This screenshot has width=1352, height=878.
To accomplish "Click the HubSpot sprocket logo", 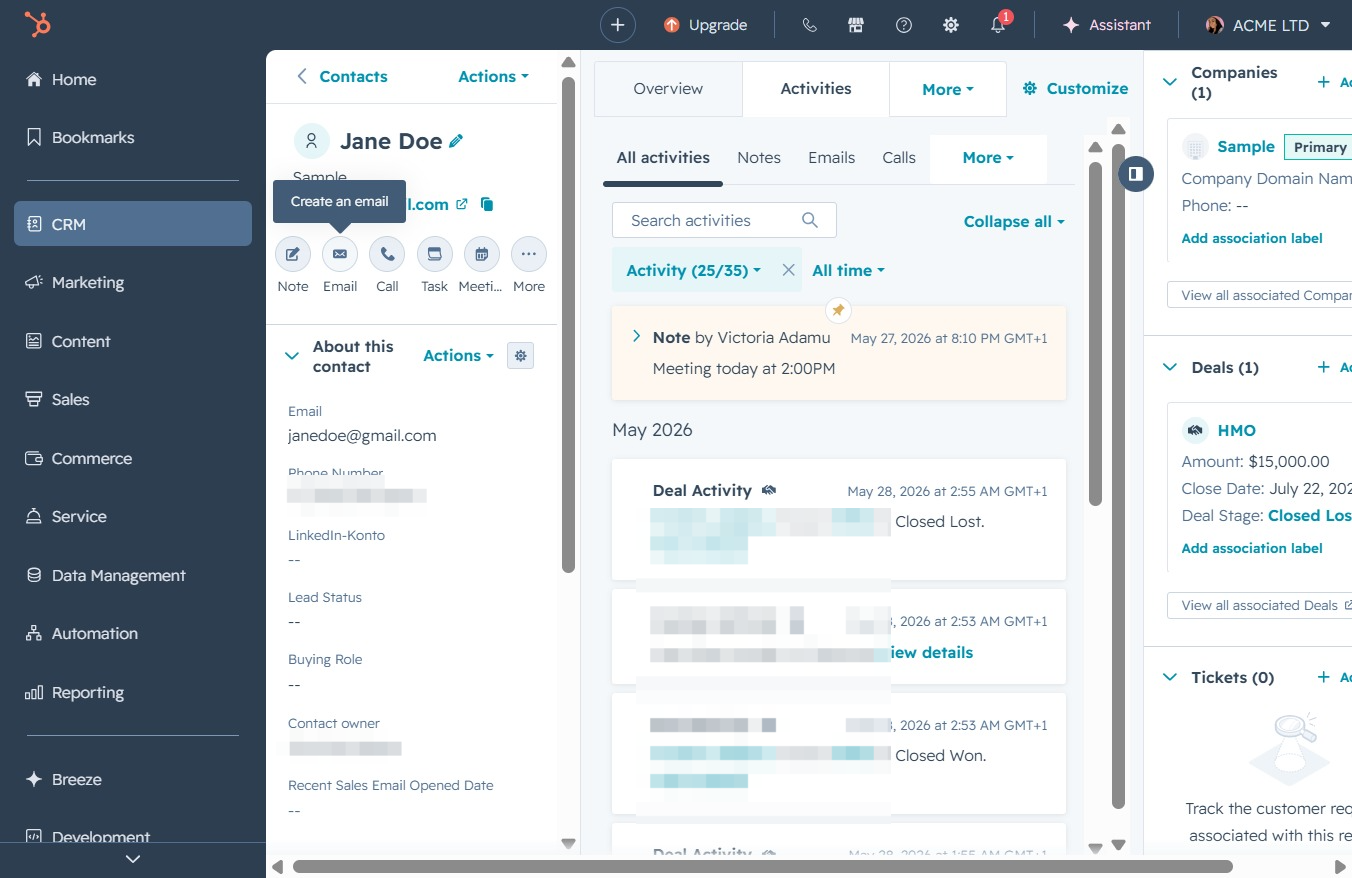I will pos(37,24).
